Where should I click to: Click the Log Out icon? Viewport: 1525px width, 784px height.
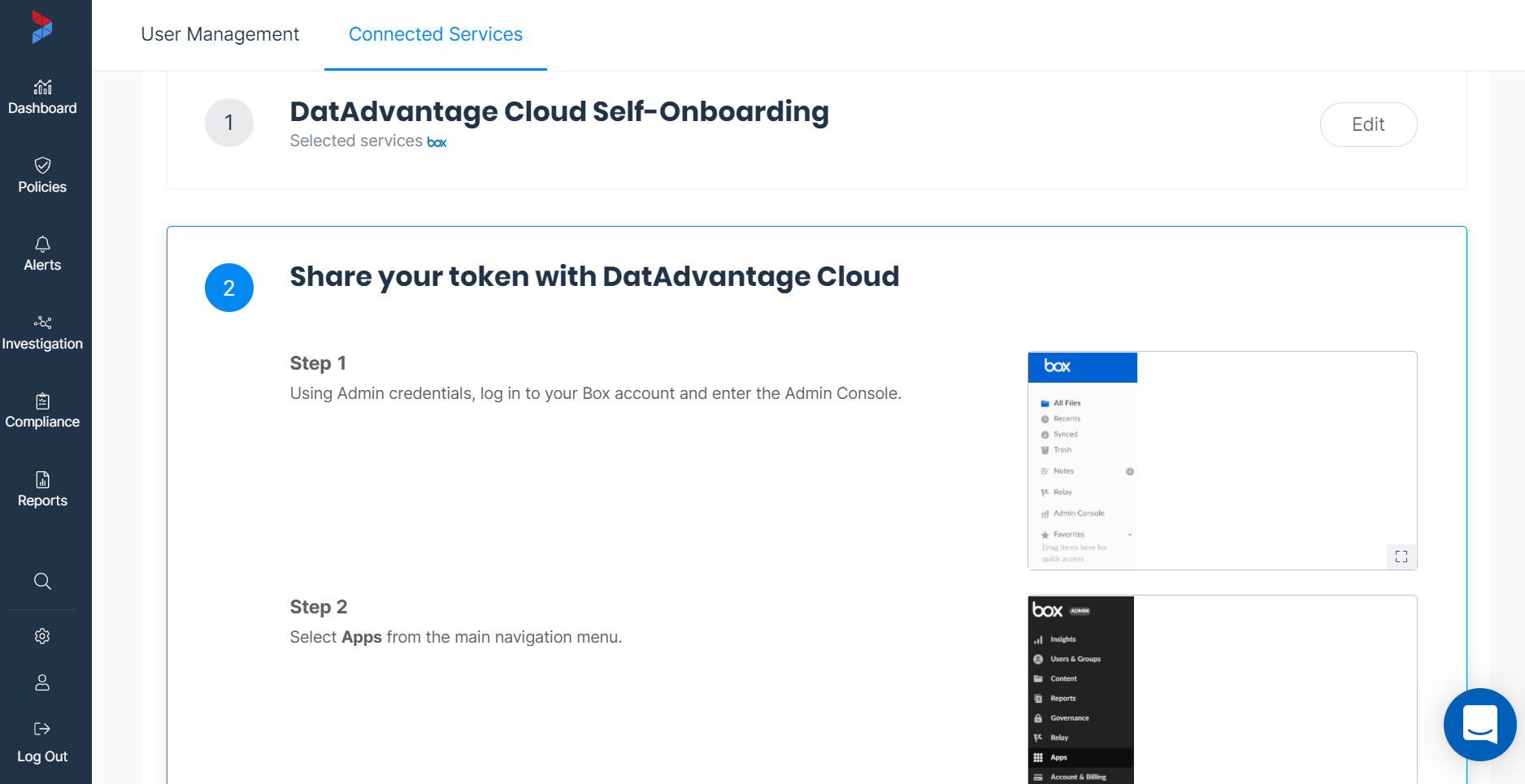click(x=42, y=729)
